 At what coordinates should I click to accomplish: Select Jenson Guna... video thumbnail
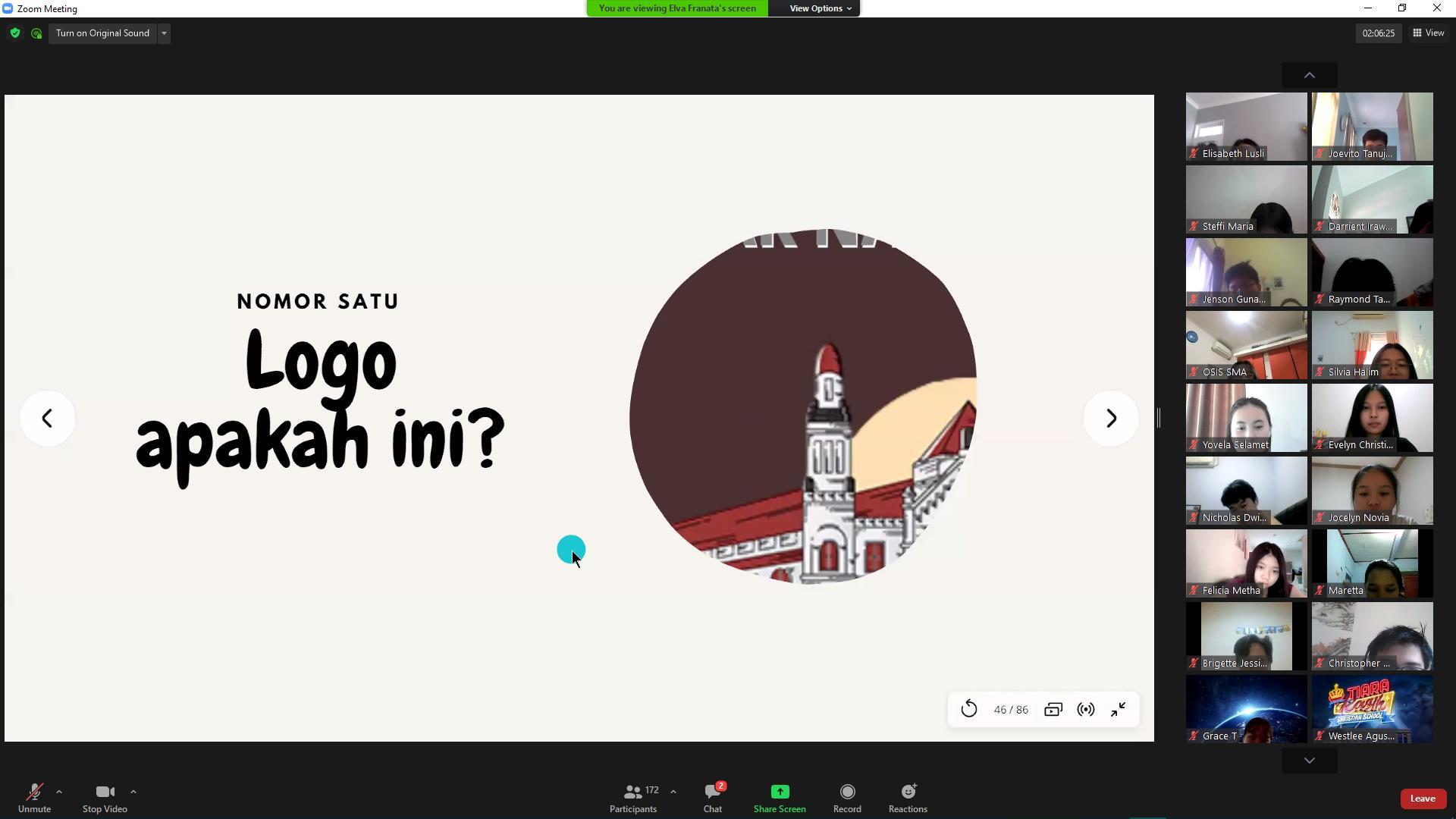pyautogui.click(x=1246, y=272)
